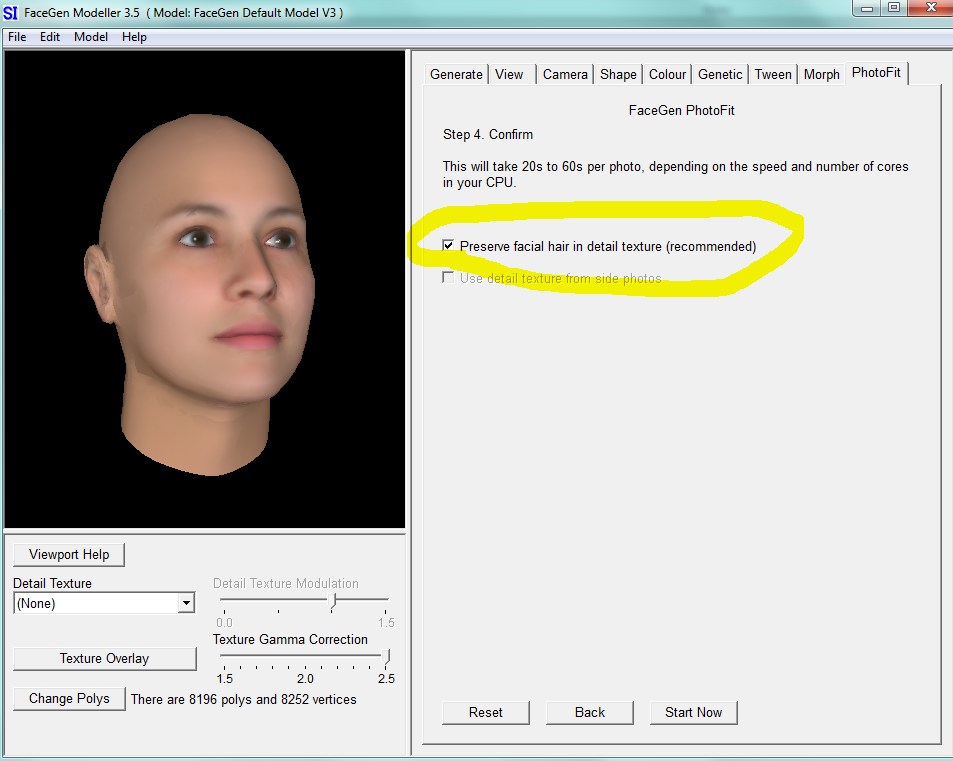Open the Camera tab
The image size is (953, 761).
click(x=565, y=73)
